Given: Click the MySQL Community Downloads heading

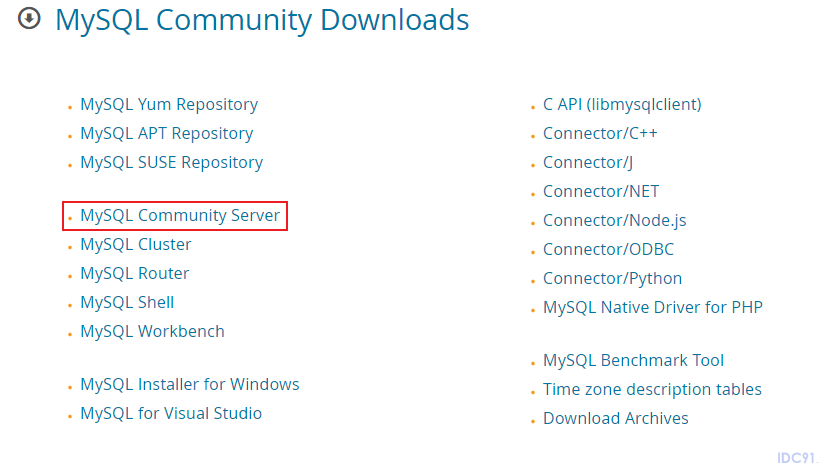Looking at the screenshot, I should coord(262,21).
